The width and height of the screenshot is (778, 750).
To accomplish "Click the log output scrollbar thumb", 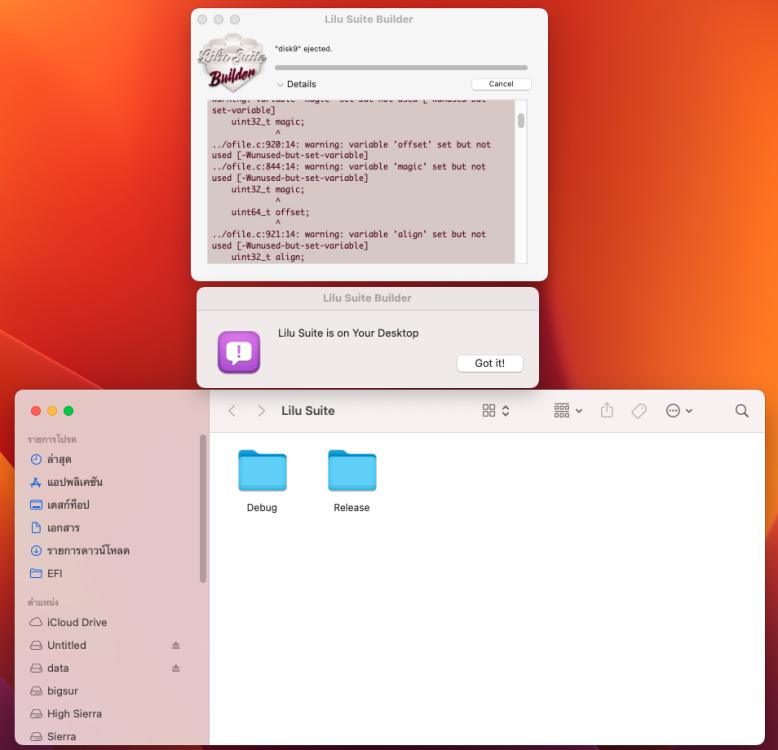I will pos(520,120).
